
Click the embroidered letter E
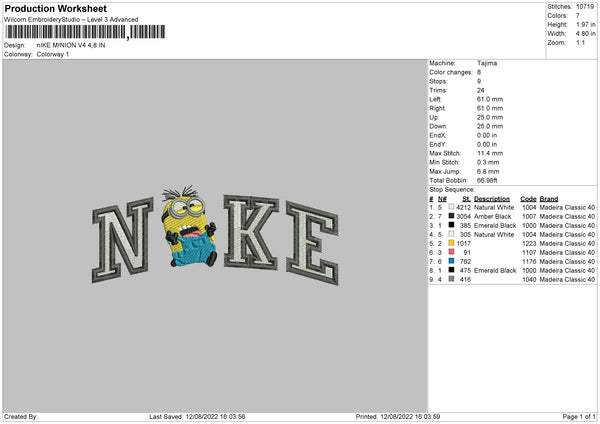(x=313, y=243)
